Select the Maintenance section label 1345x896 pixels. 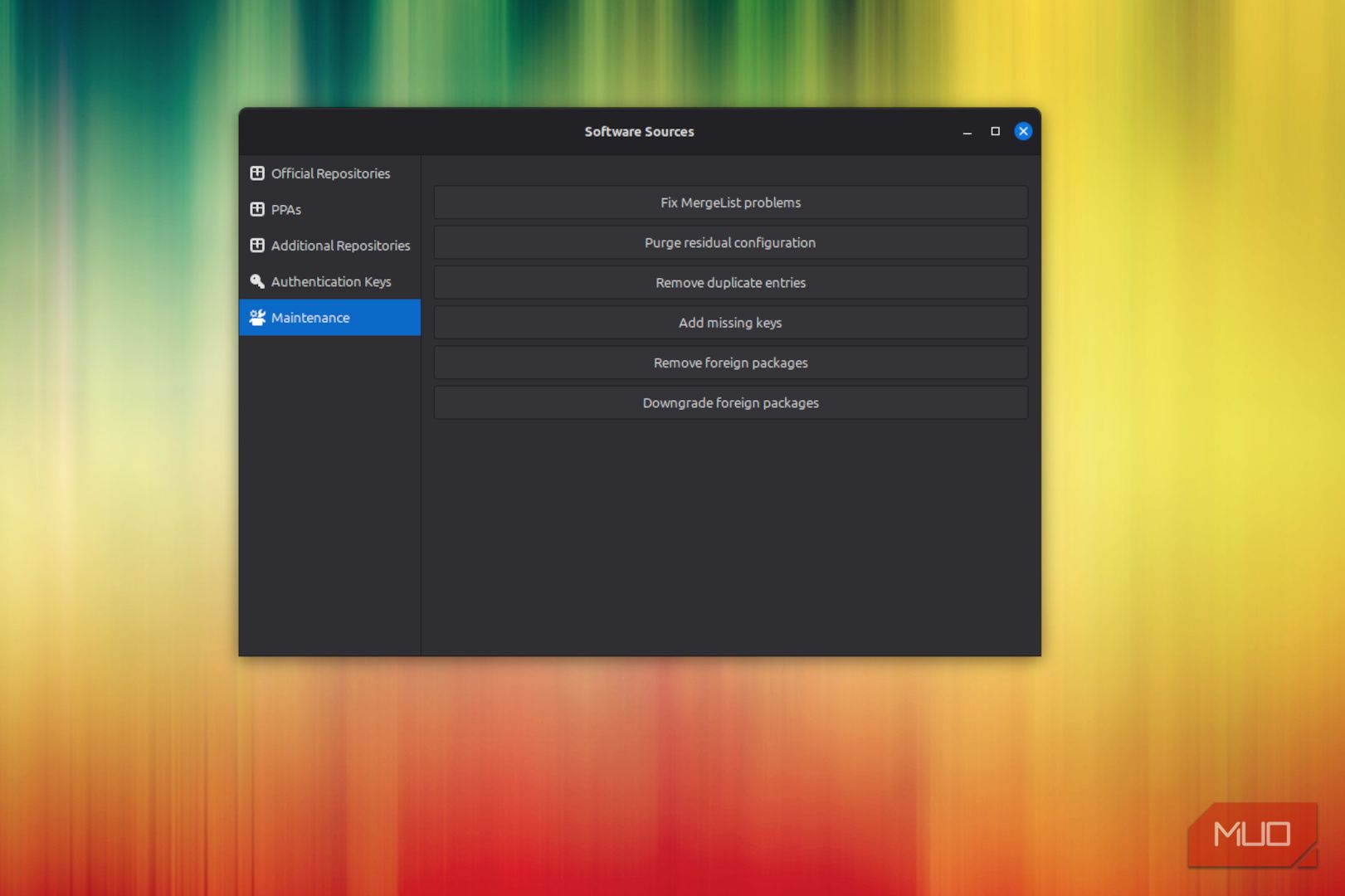[x=310, y=318]
